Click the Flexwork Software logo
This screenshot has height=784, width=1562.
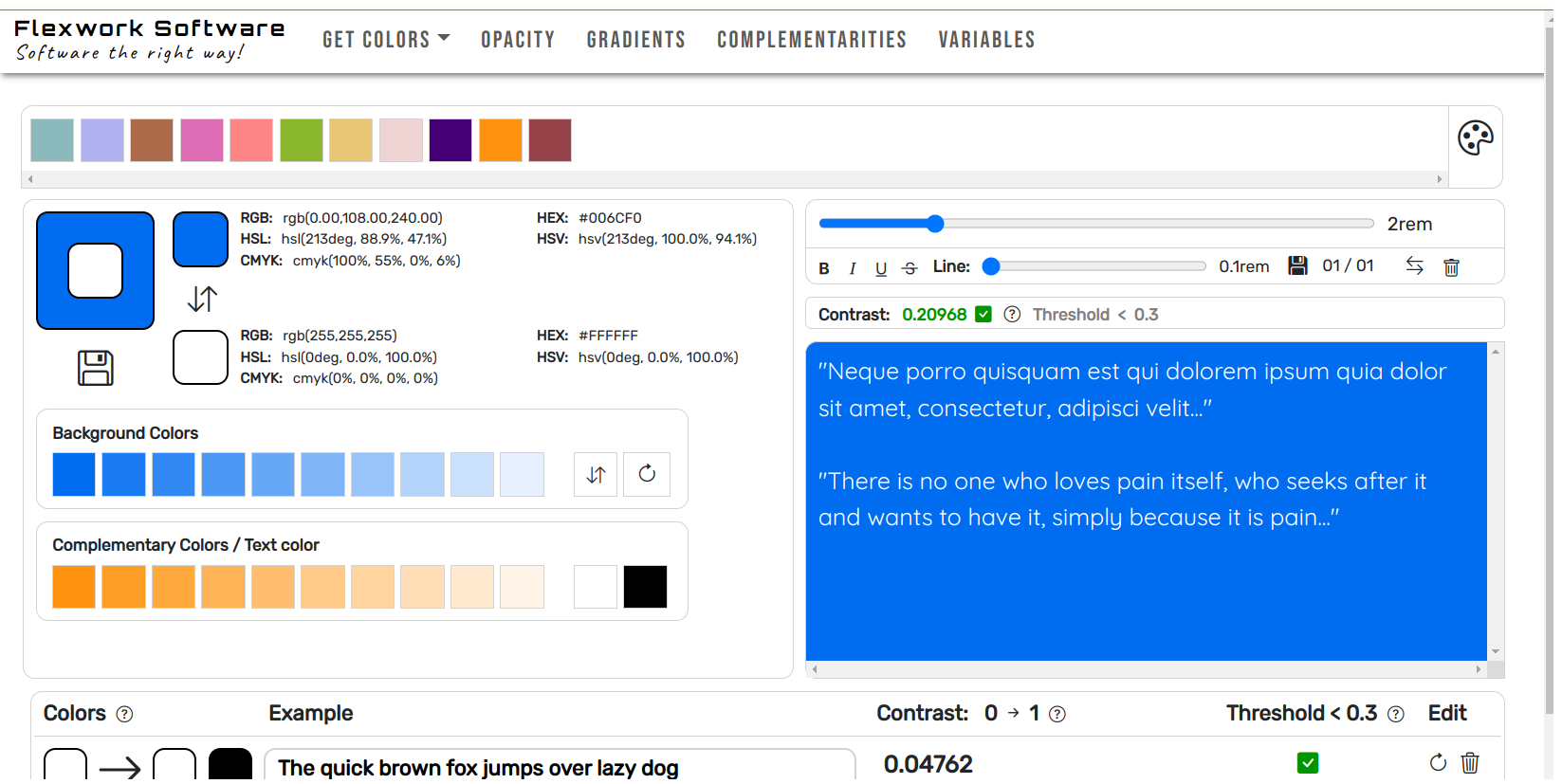(x=149, y=39)
